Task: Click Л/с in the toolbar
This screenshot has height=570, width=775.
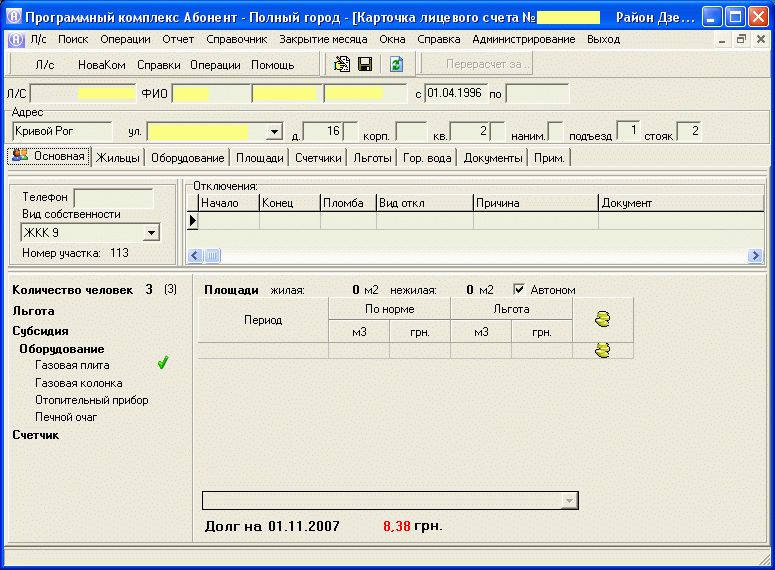Action: (x=44, y=65)
